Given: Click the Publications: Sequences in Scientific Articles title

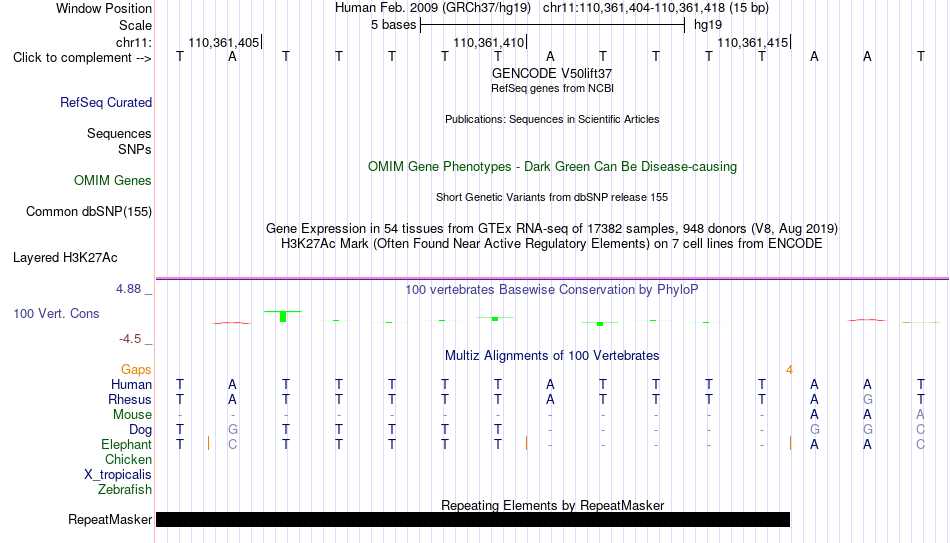Looking at the screenshot, I should pyautogui.click(x=552, y=119).
